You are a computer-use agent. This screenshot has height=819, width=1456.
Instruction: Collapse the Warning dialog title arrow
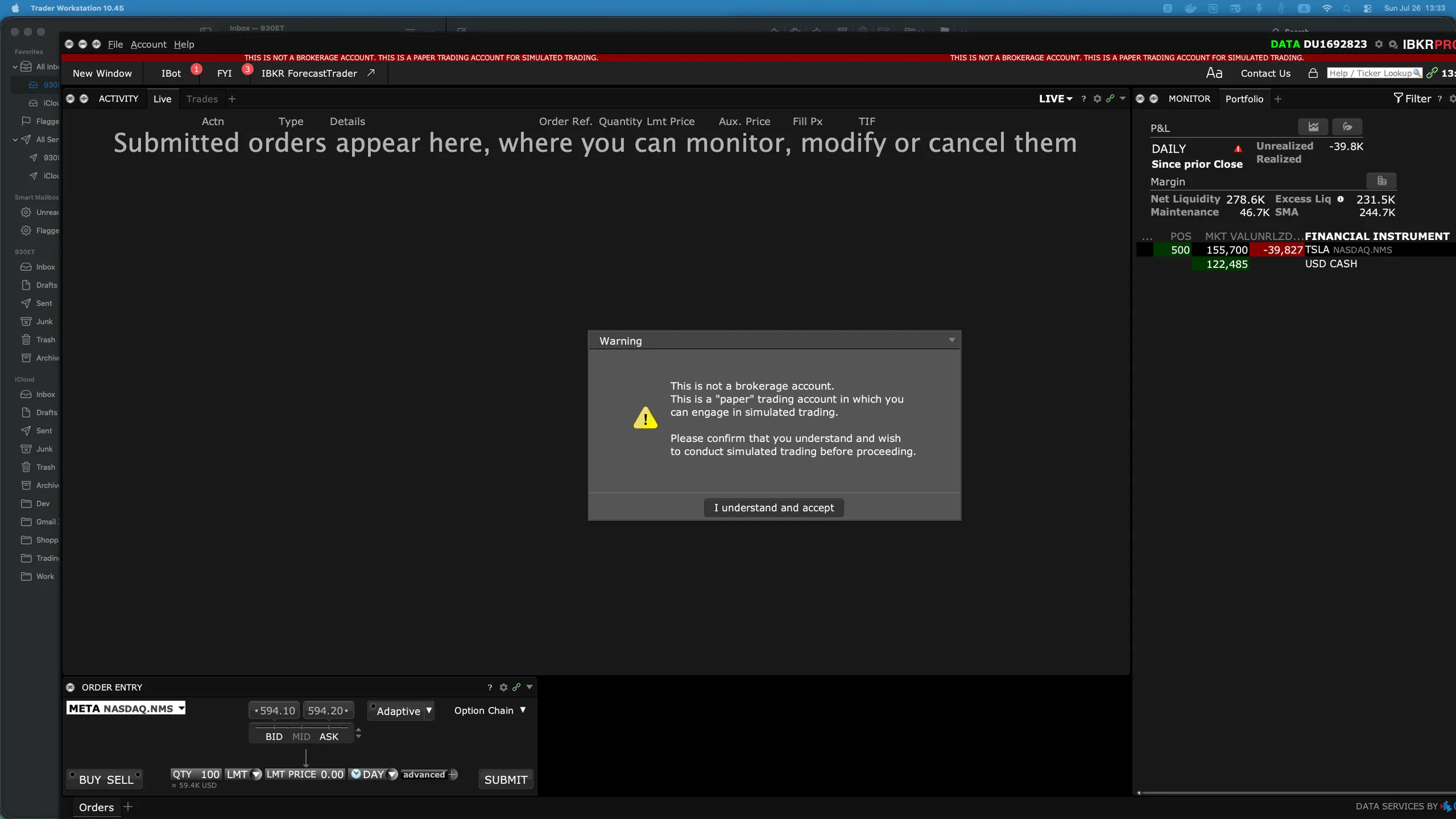[x=952, y=340]
